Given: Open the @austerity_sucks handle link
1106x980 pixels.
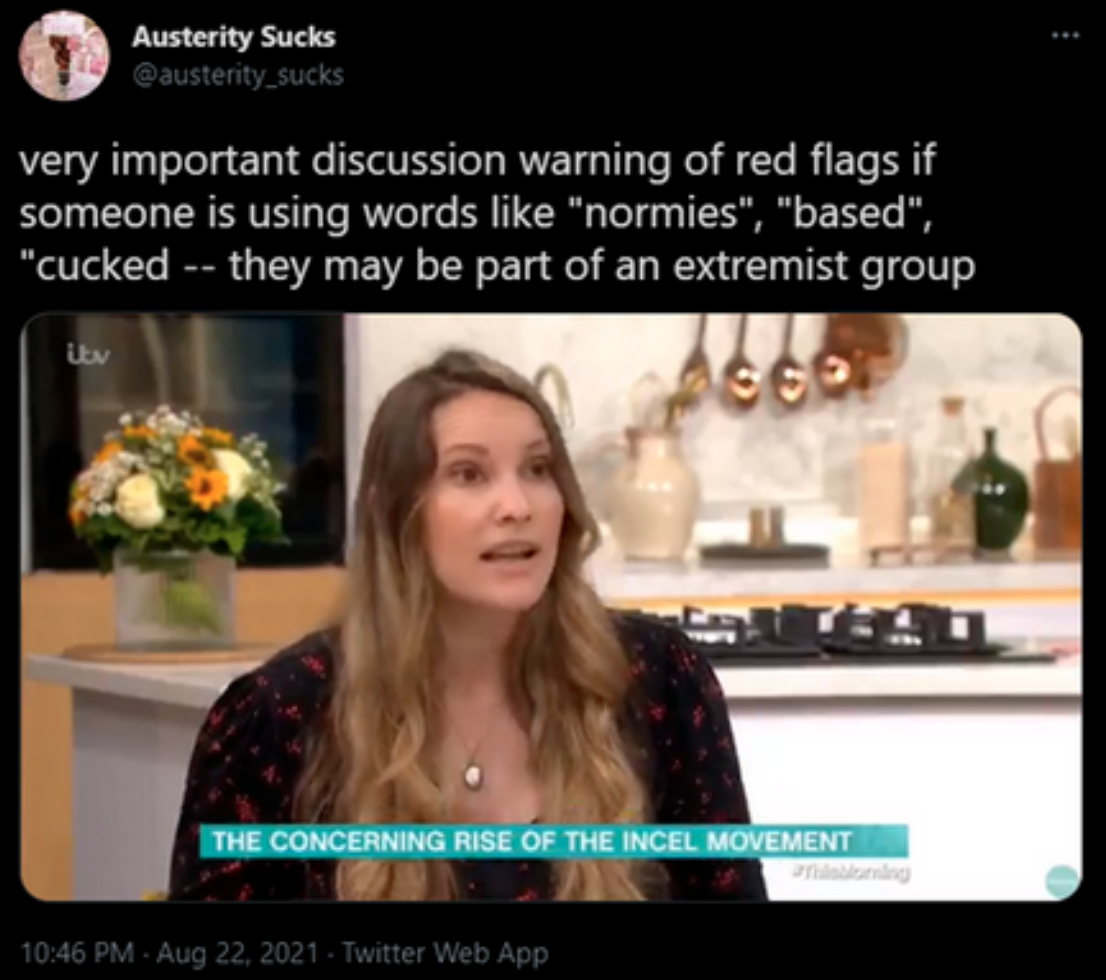Looking at the screenshot, I should [x=238, y=75].
